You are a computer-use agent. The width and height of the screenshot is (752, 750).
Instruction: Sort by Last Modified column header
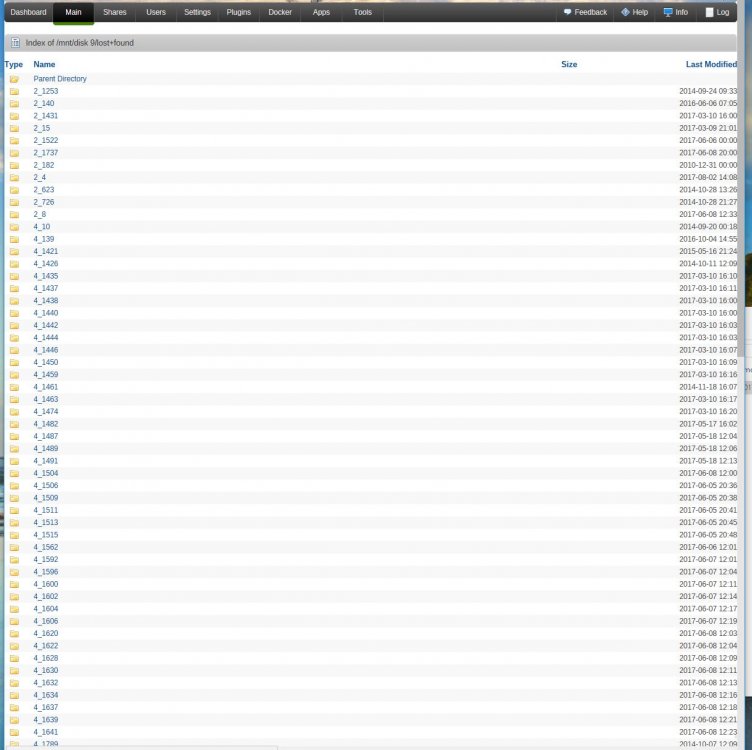coord(711,64)
